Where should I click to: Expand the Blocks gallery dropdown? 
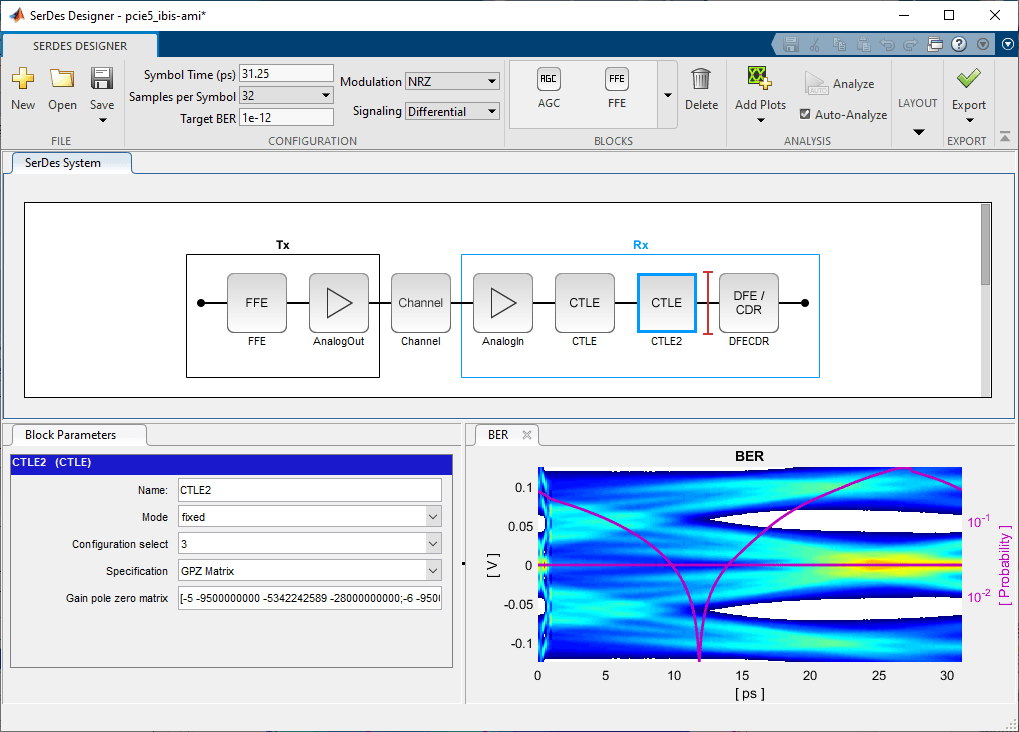[667, 95]
